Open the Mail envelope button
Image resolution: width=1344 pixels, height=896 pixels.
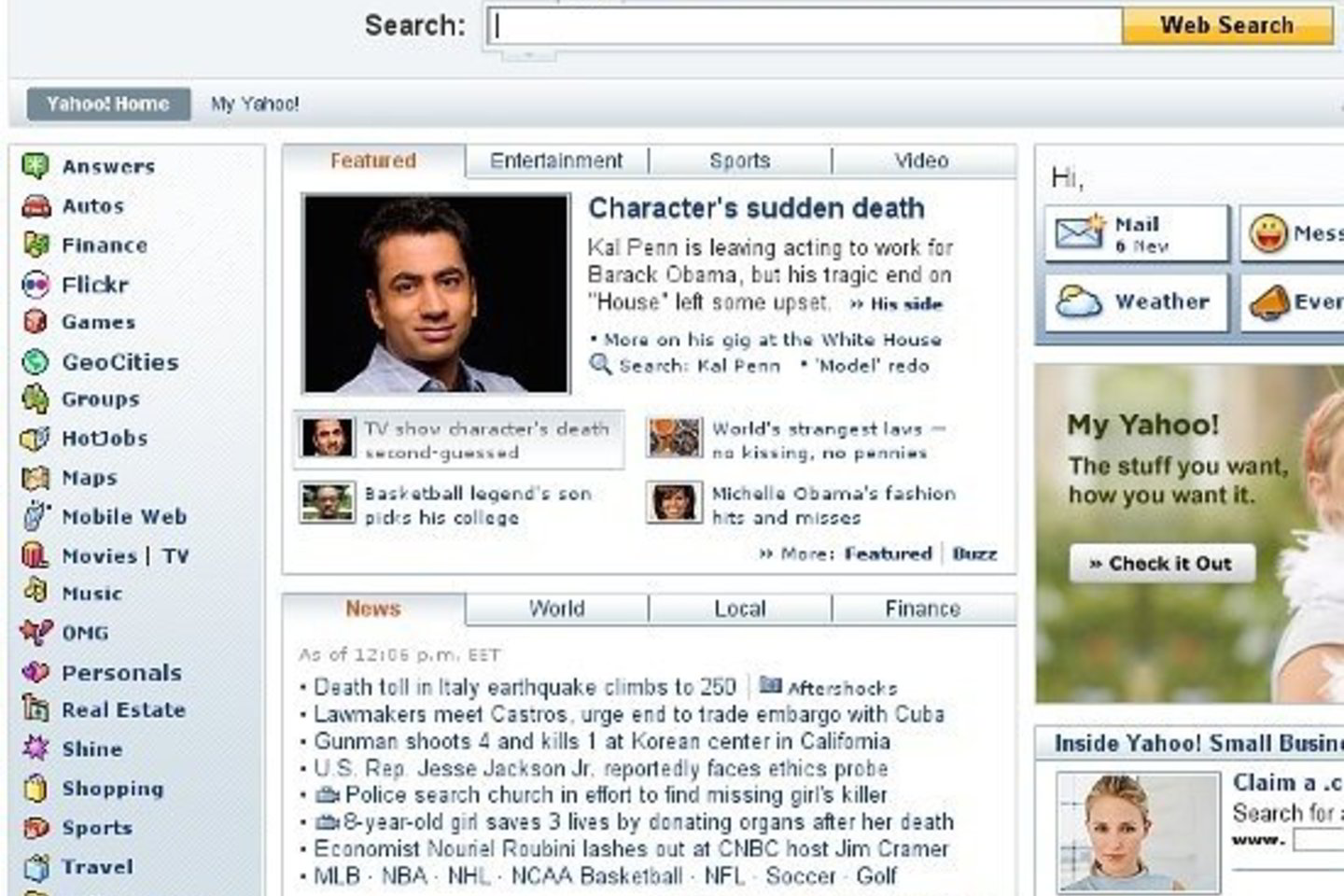[1136, 233]
